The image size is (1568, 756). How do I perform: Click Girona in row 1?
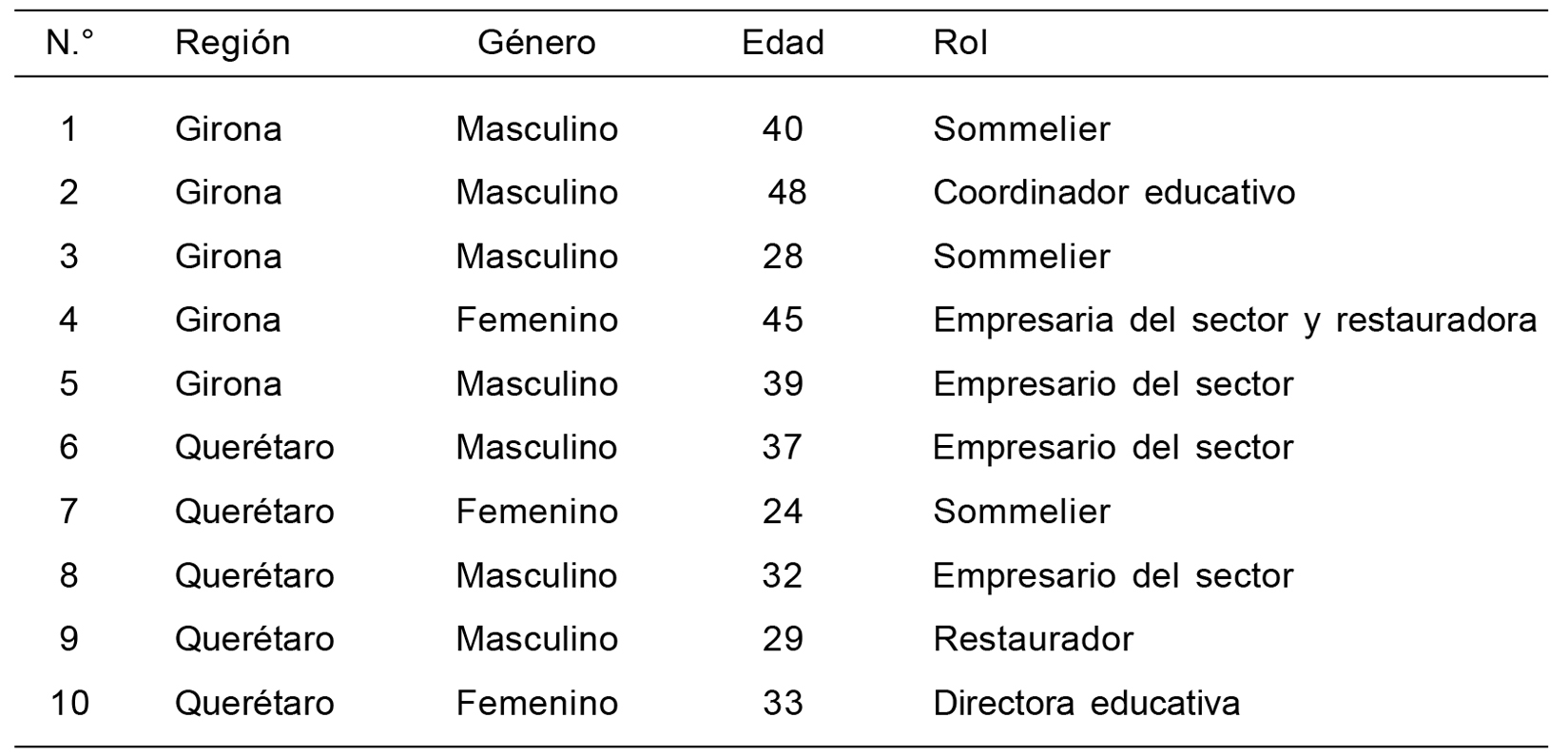[x=228, y=129]
